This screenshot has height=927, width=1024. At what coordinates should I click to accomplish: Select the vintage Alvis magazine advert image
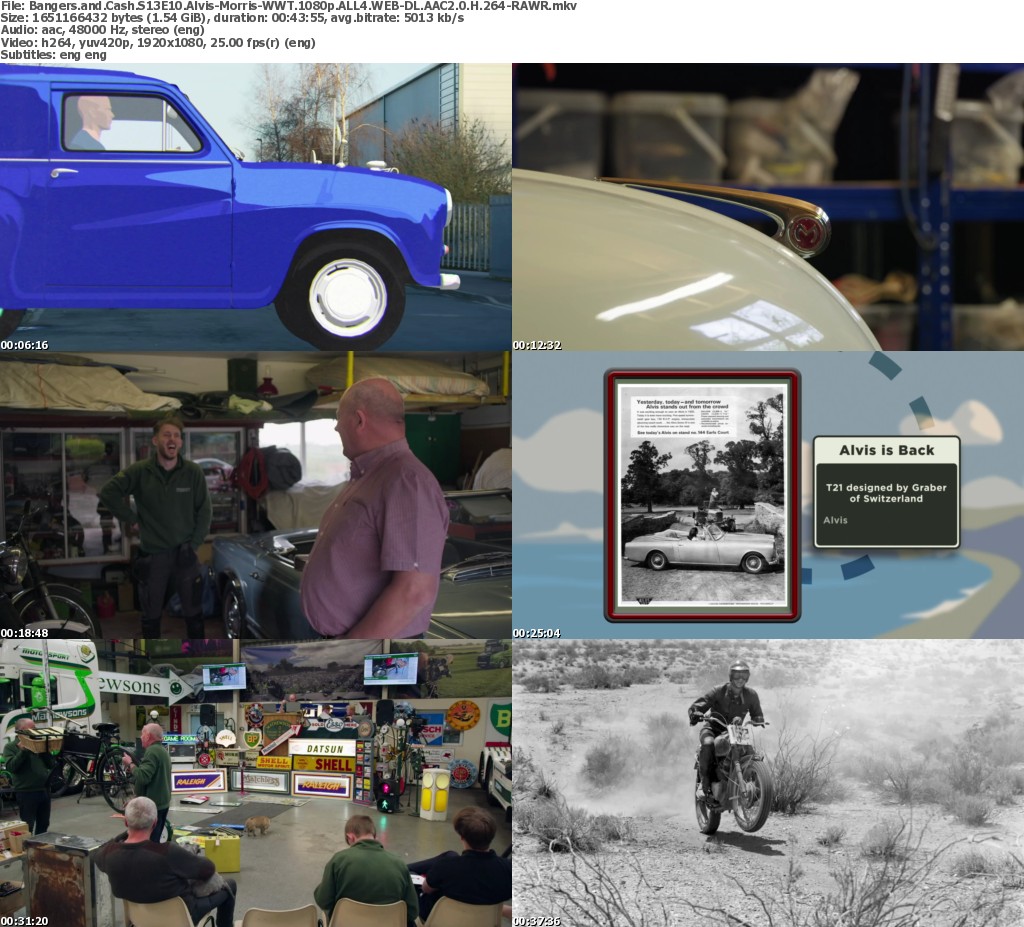tap(702, 495)
